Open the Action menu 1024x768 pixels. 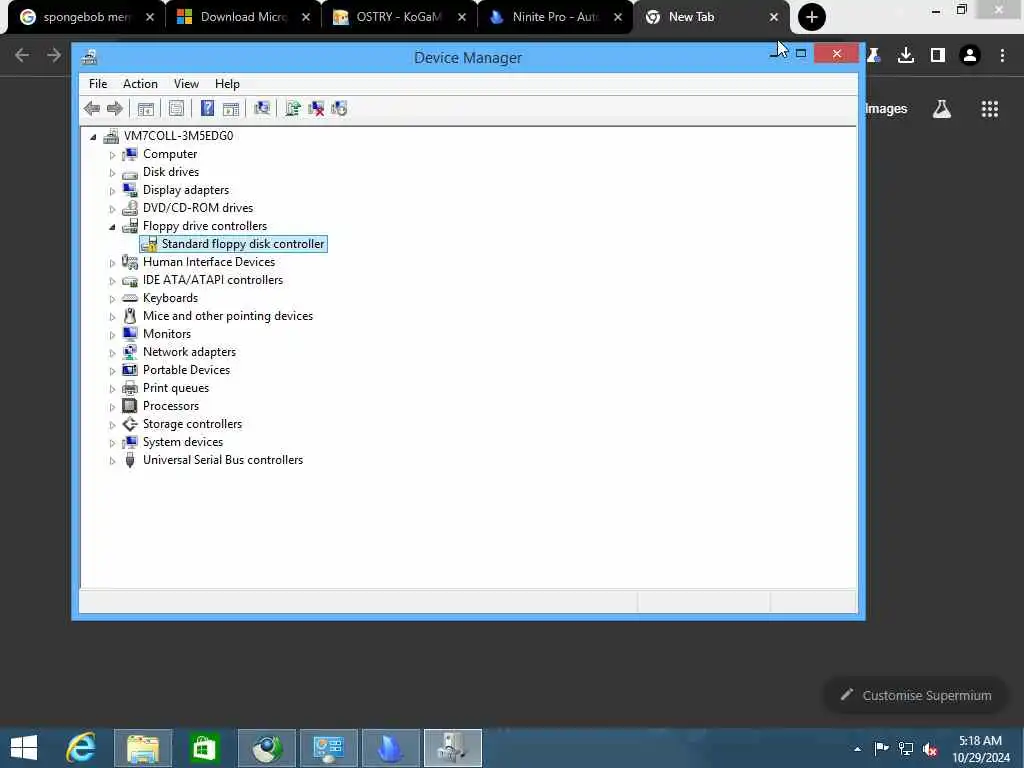[x=140, y=84]
